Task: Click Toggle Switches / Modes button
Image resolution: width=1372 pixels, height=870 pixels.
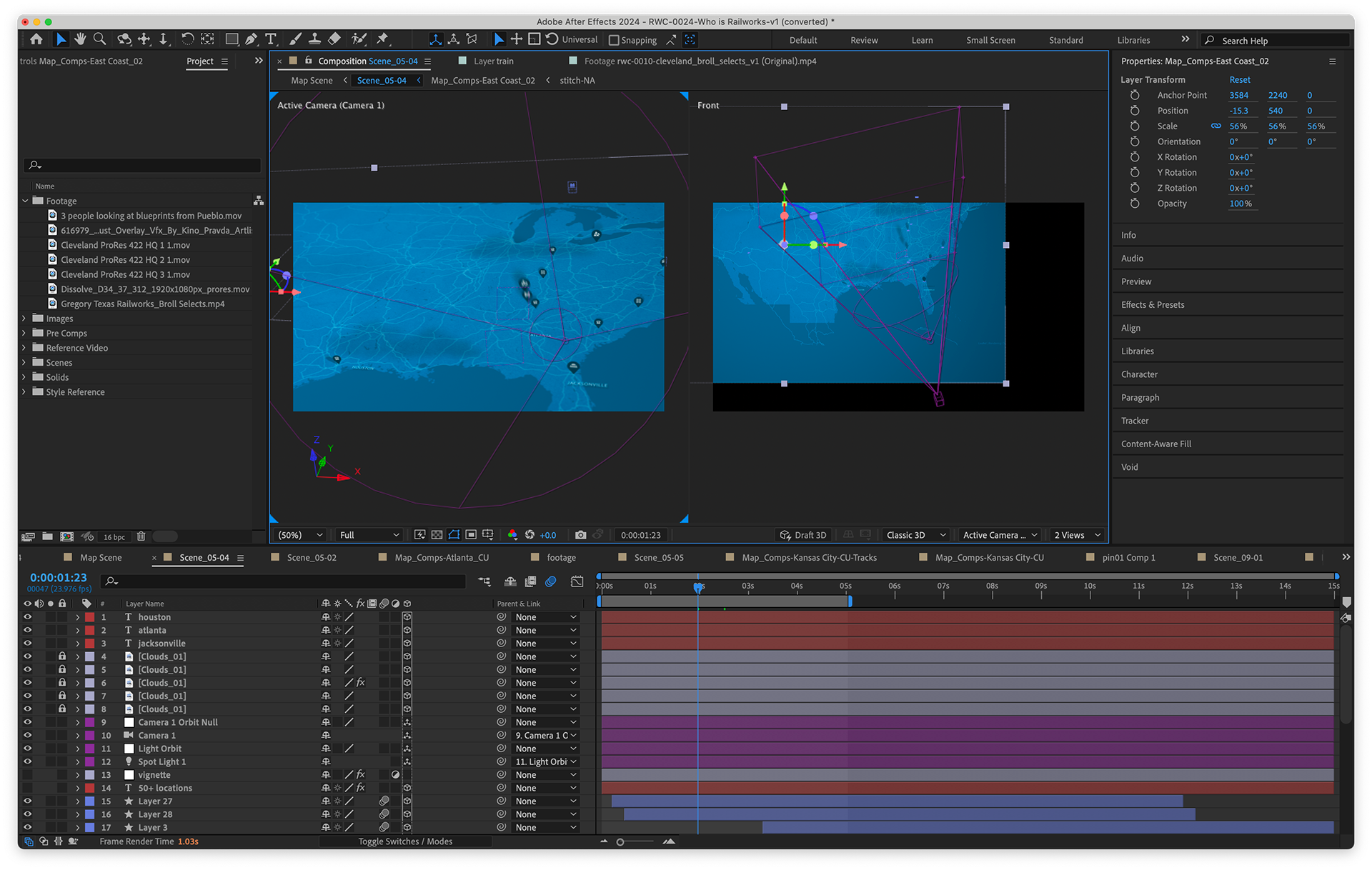Action: click(405, 841)
